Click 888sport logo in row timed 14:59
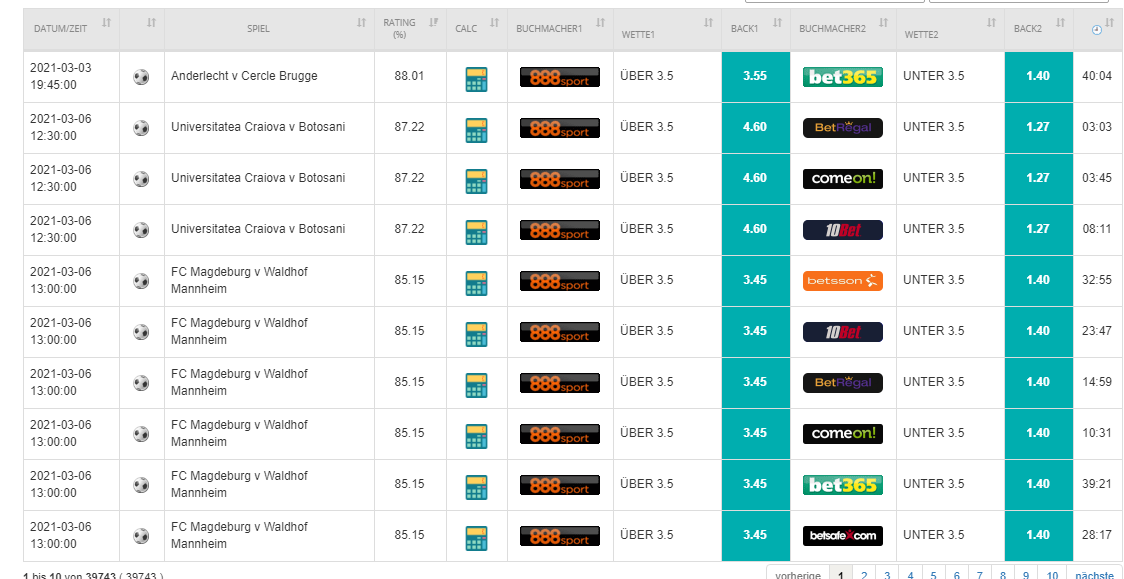The image size is (1124, 579). [x=559, y=382]
